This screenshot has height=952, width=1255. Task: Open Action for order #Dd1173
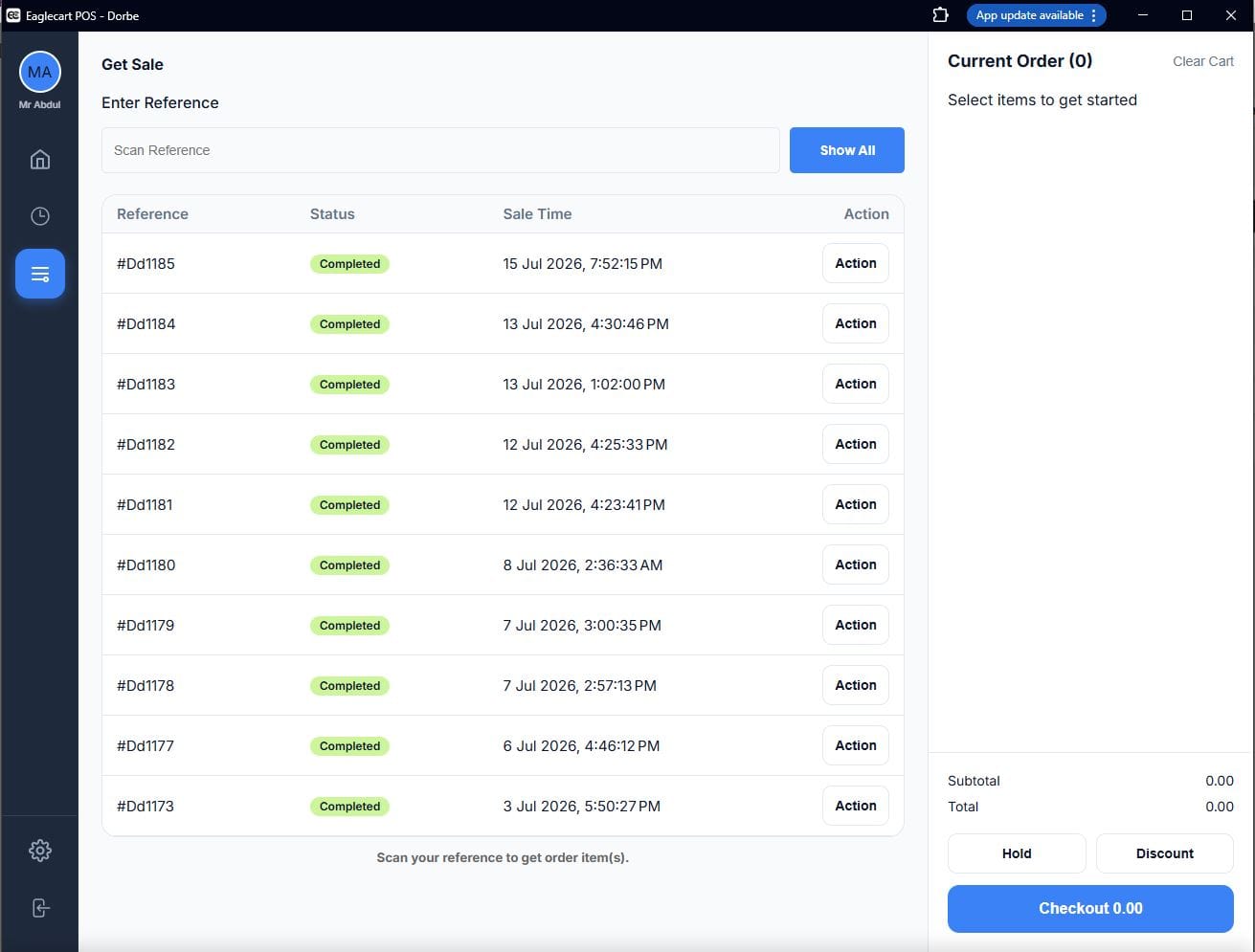856,806
